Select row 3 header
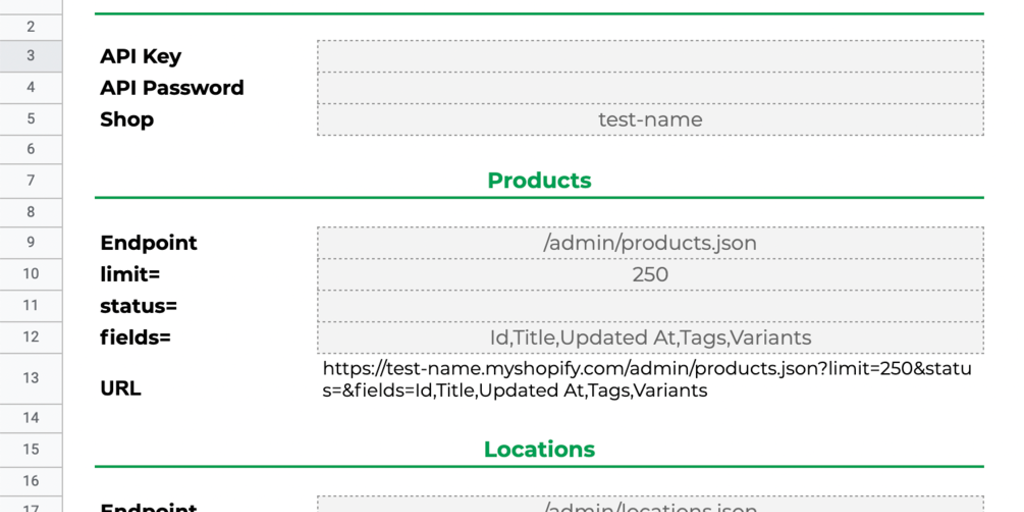Viewport: 1024px width, 512px height. [31, 56]
